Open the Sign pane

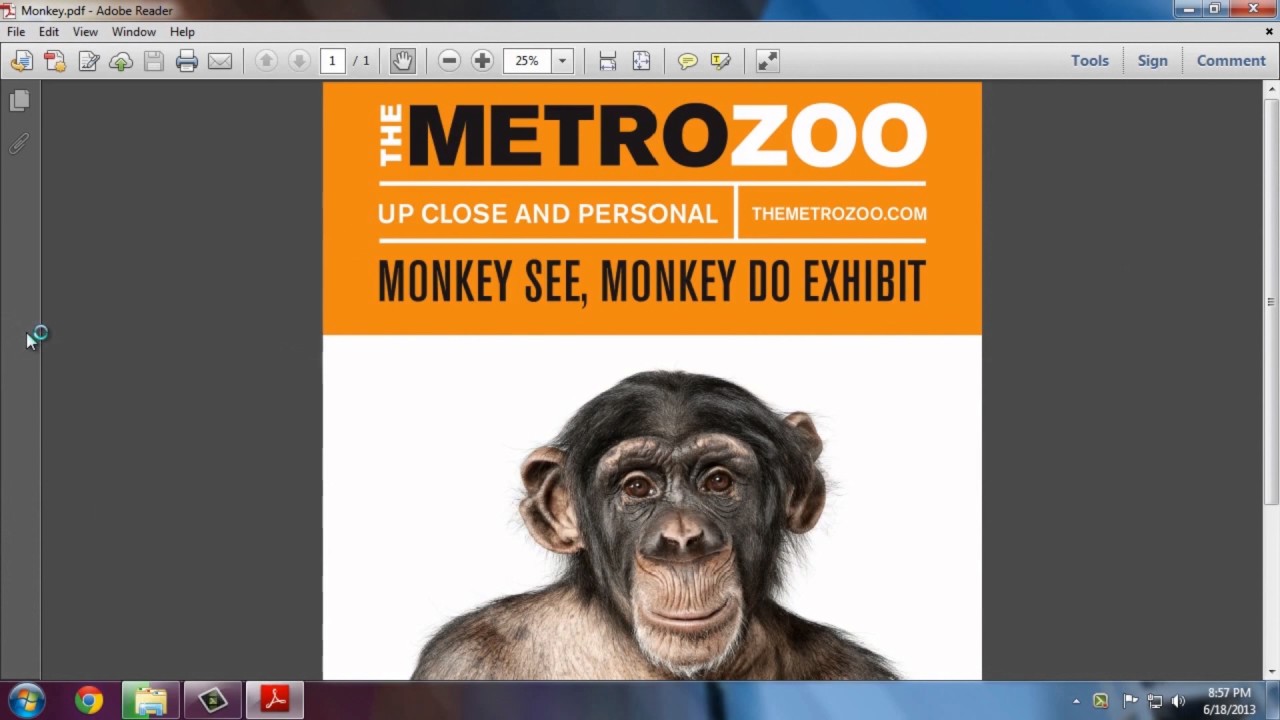tap(1152, 61)
